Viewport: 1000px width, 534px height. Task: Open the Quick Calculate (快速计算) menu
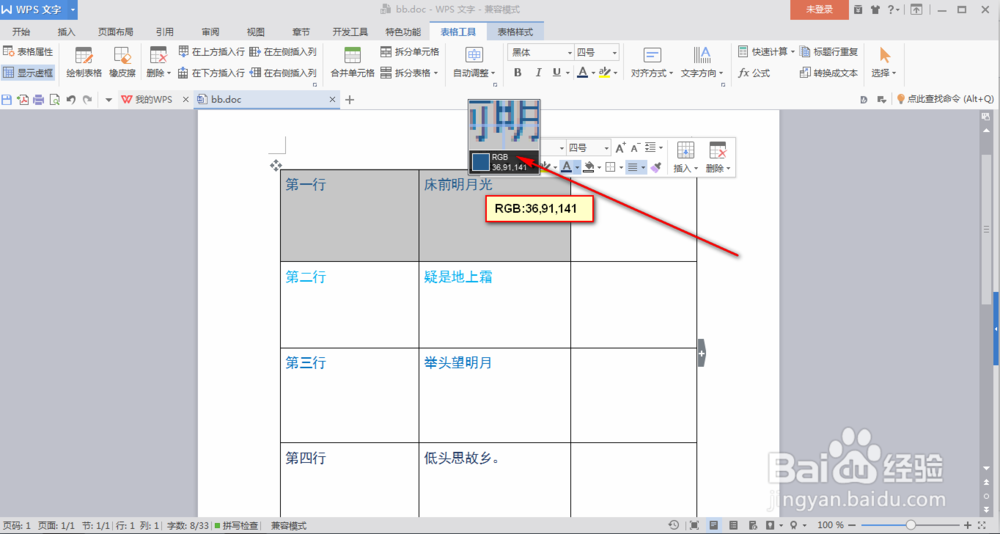(x=766, y=52)
